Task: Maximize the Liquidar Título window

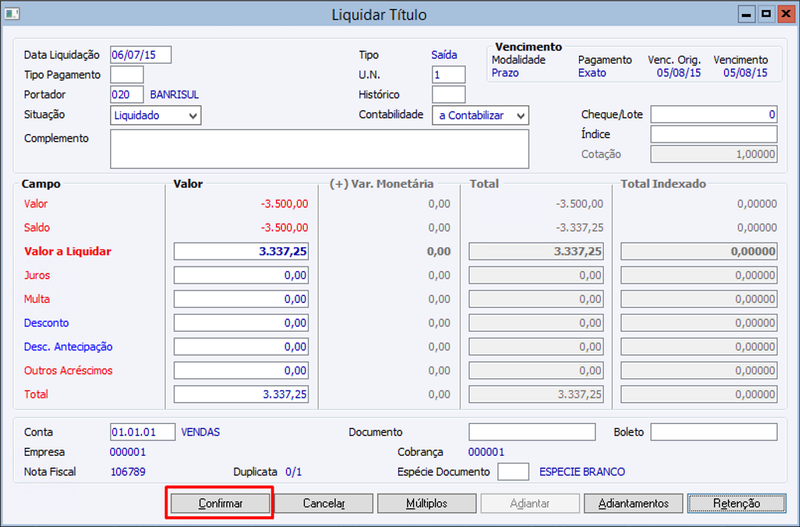Action: 766,14
